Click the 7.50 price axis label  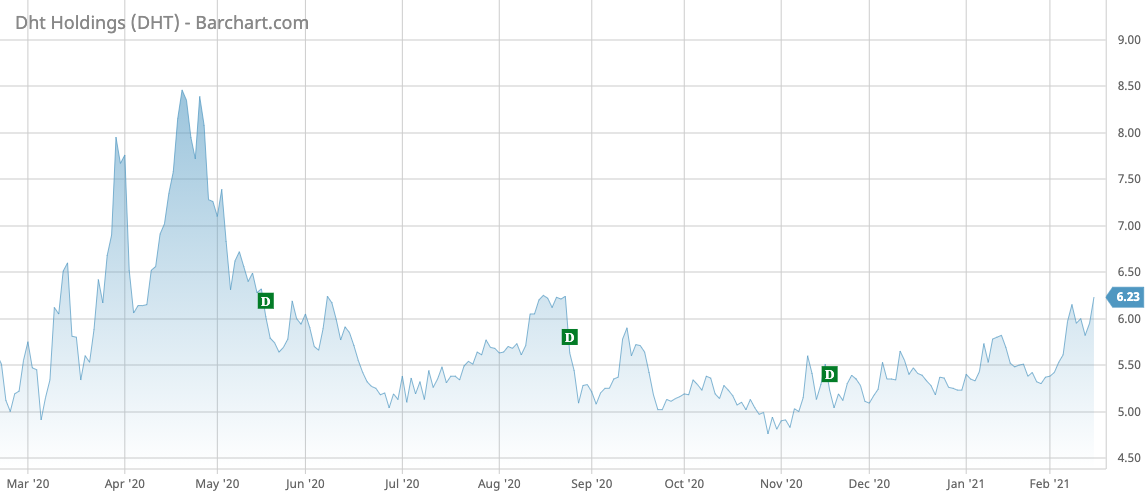point(1128,180)
